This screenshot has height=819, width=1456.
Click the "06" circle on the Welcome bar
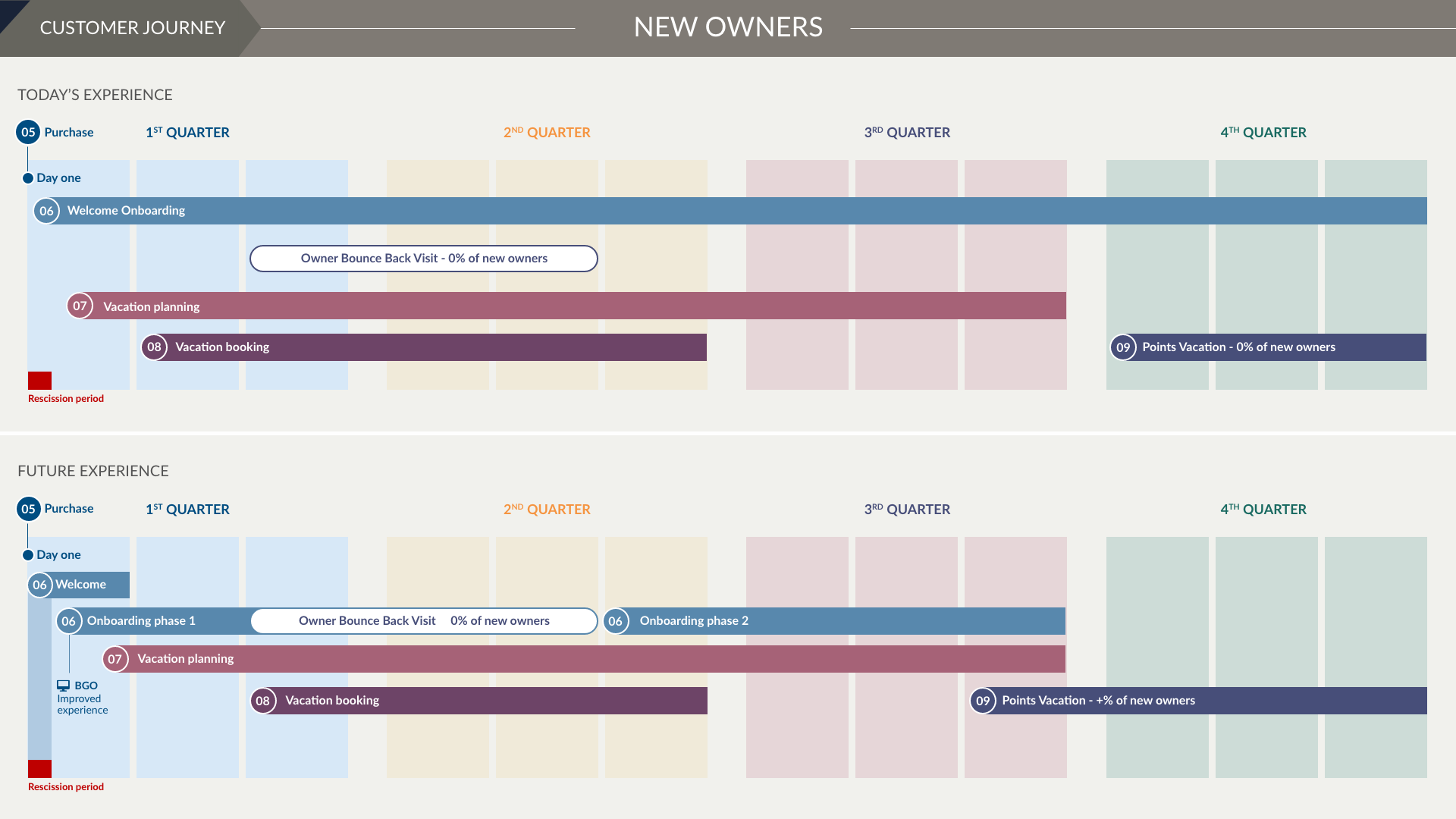40,585
